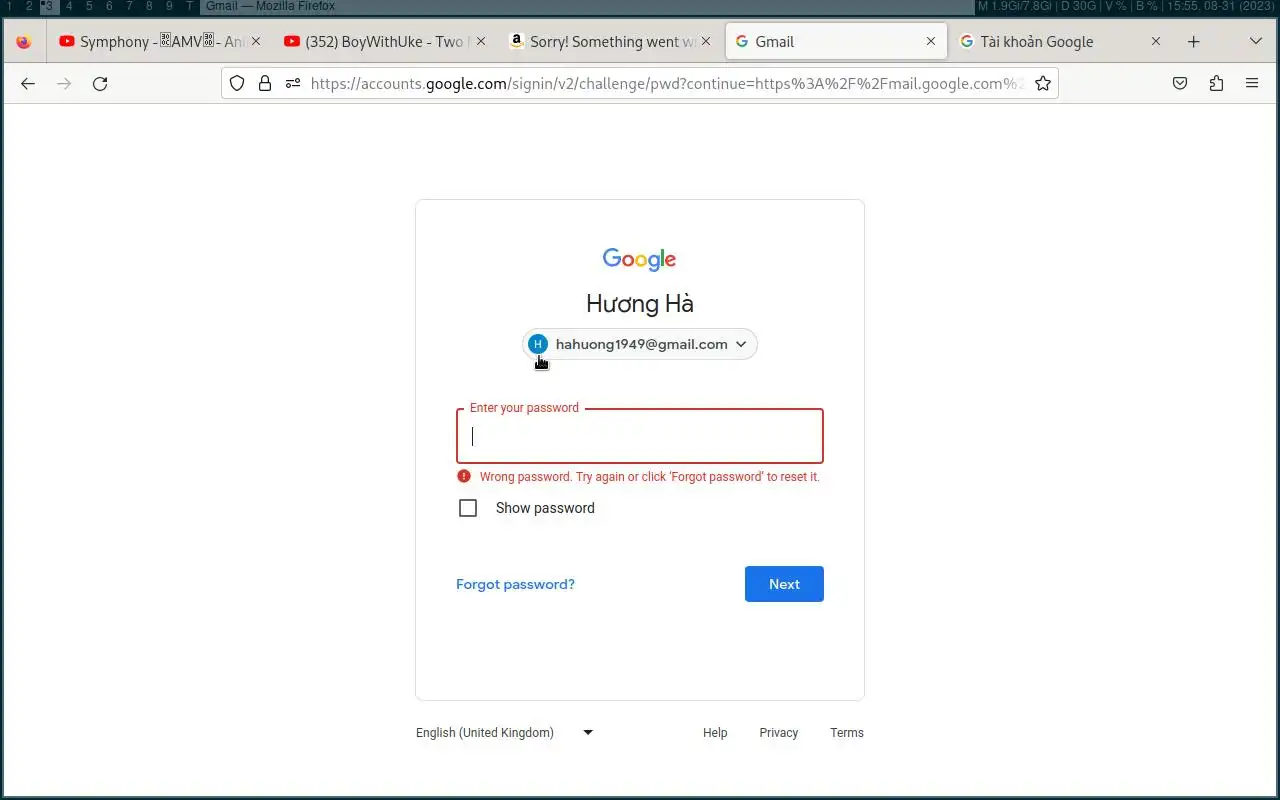Open Firefox application hamburger menu

click(x=1252, y=84)
